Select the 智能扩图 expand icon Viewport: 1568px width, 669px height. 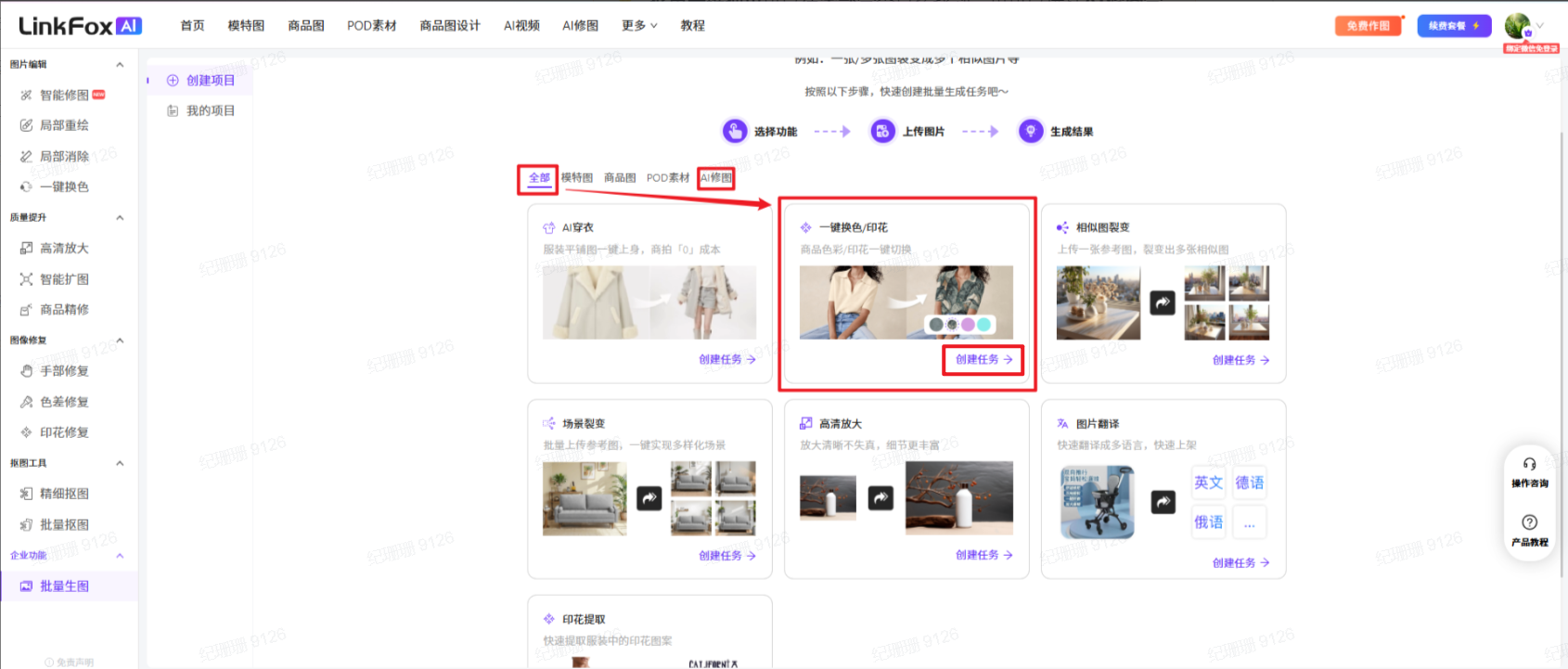tap(26, 279)
